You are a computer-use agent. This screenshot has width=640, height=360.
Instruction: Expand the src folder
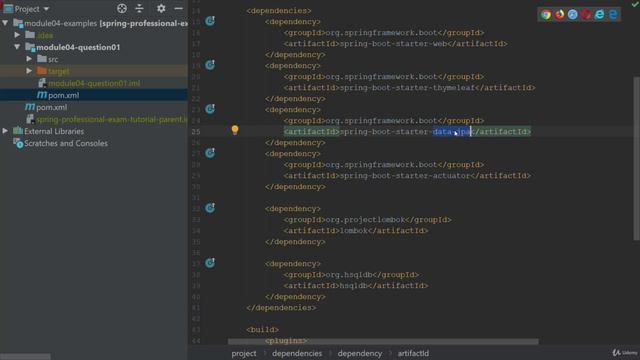pyautogui.click(x=29, y=59)
